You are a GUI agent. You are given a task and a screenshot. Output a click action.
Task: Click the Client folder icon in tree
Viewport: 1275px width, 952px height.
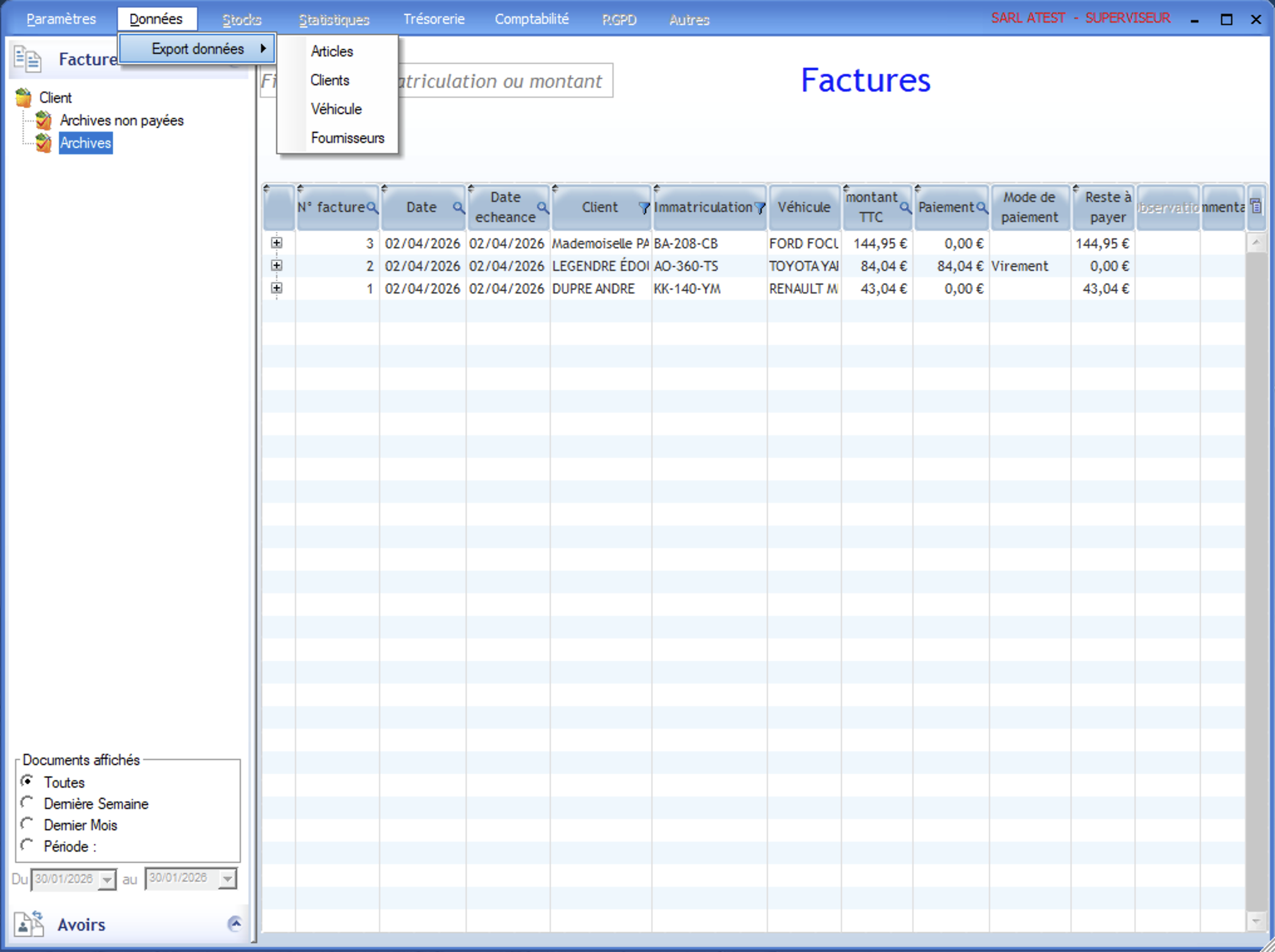coord(24,98)
